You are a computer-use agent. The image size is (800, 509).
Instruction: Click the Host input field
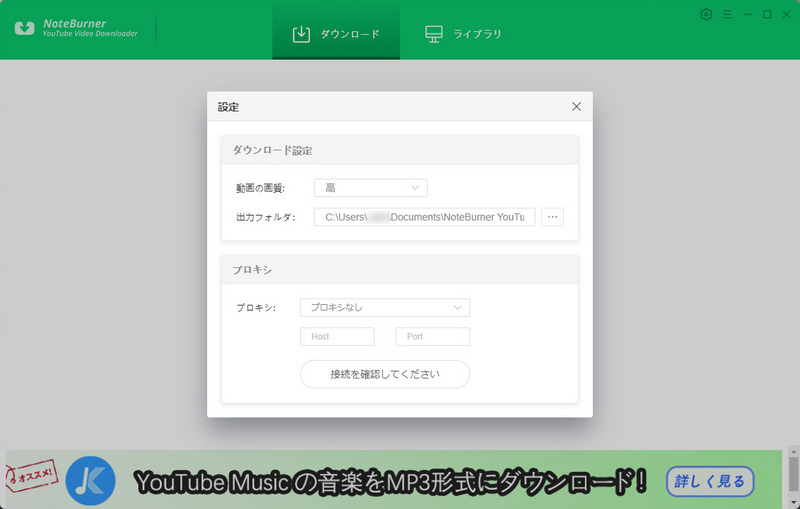point(337,337)
